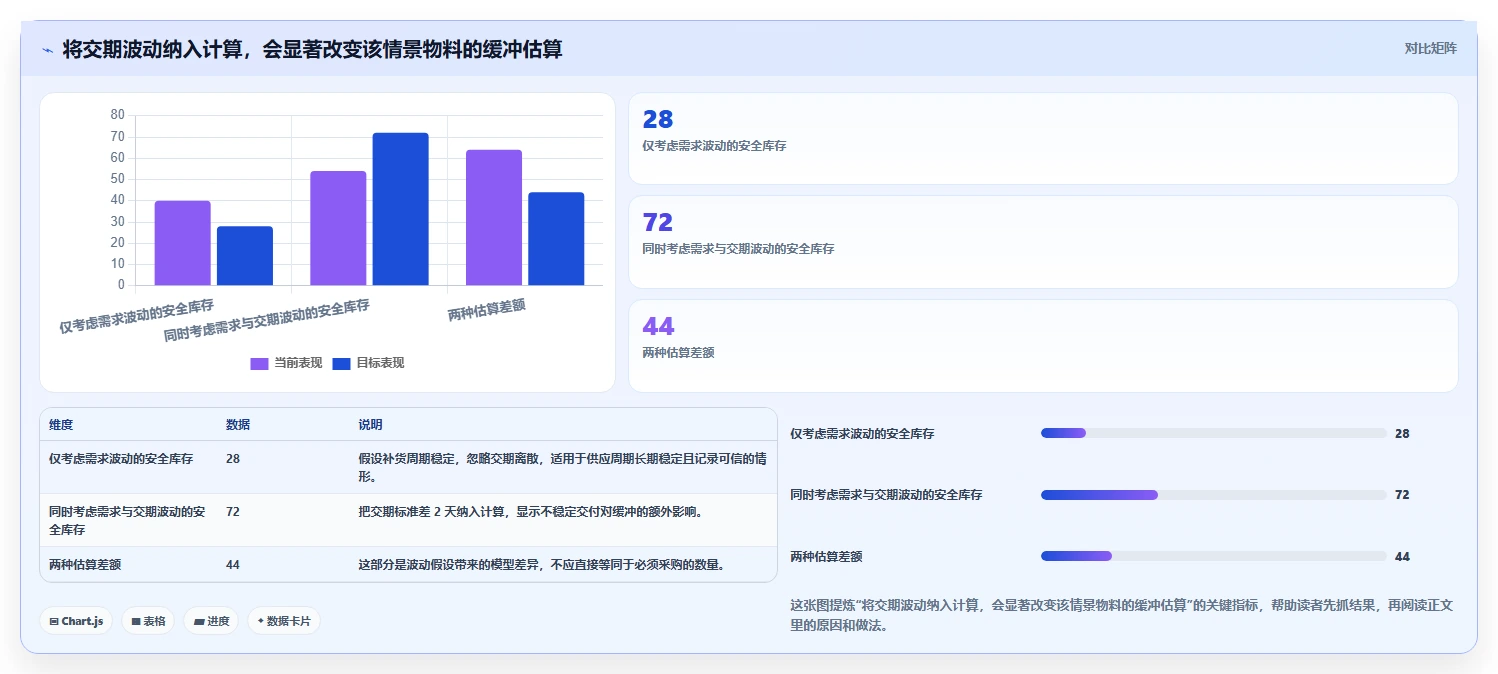Click the blue bar for 两种估算差额

556,239
